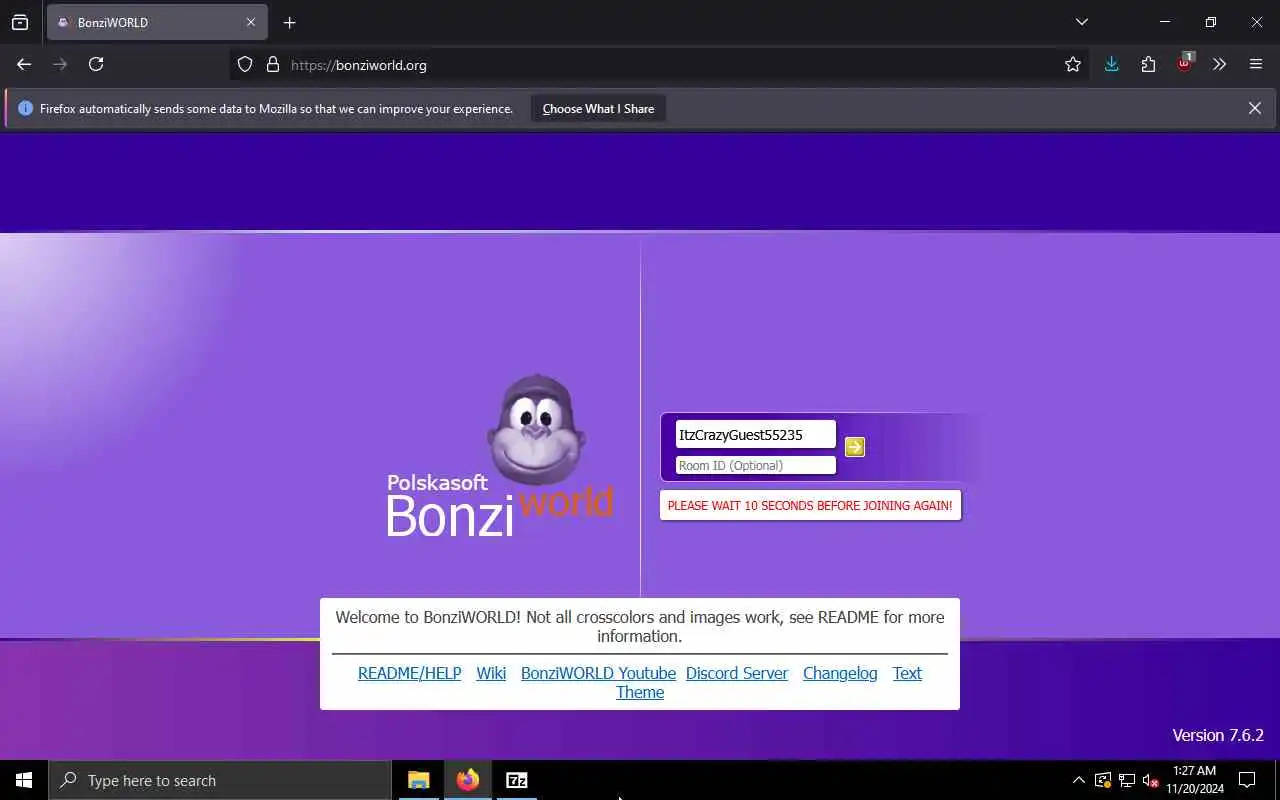The width and height of the screenshot is (1280, 800).
Task: Reload the current page
Action: (96, 64)
